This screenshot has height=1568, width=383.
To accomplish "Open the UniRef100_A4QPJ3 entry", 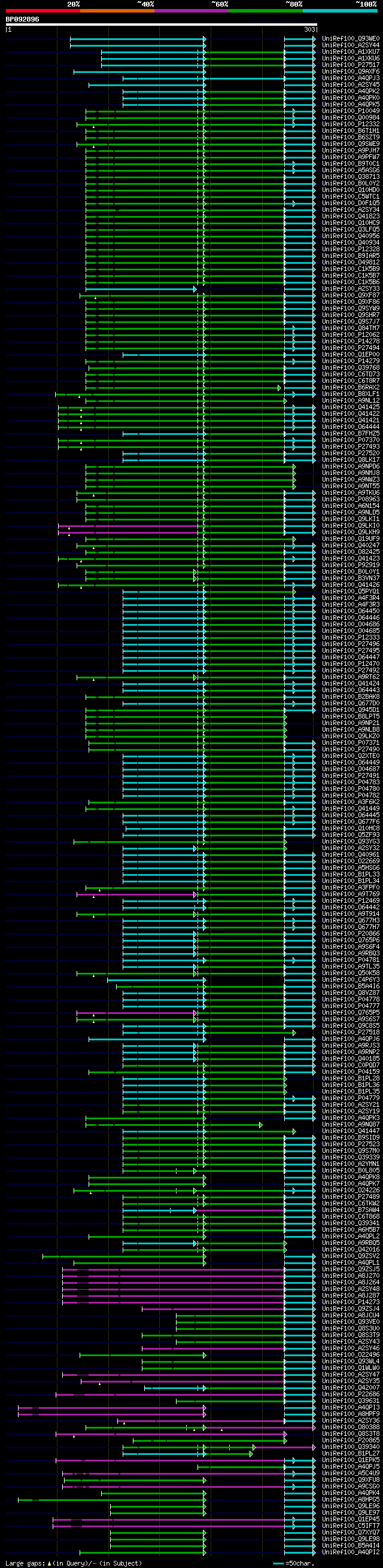I will coord(351,78).
